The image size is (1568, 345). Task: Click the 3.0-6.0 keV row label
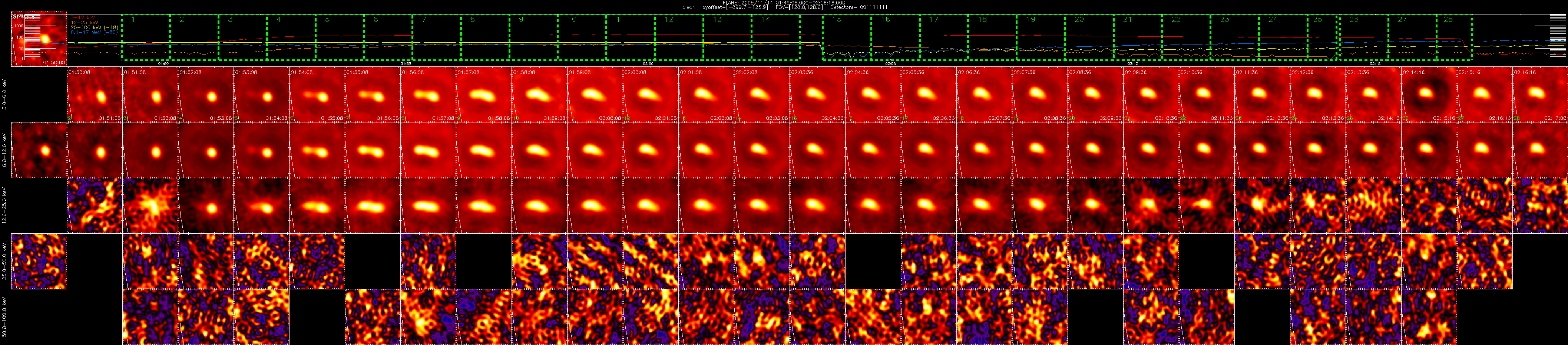coord(5,95)
